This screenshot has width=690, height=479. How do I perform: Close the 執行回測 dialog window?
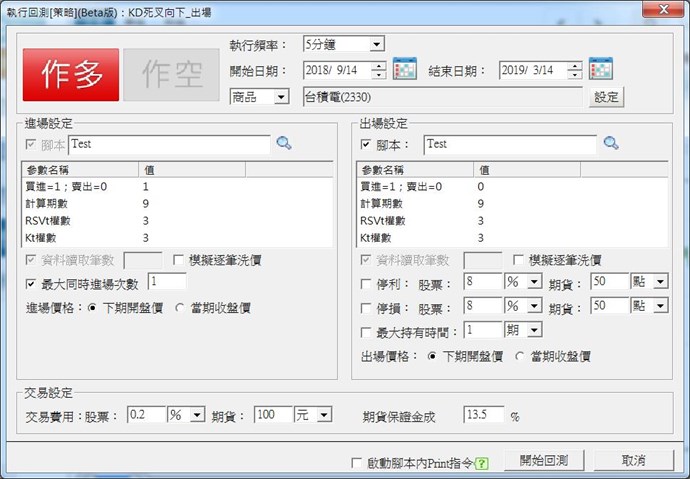663,9
